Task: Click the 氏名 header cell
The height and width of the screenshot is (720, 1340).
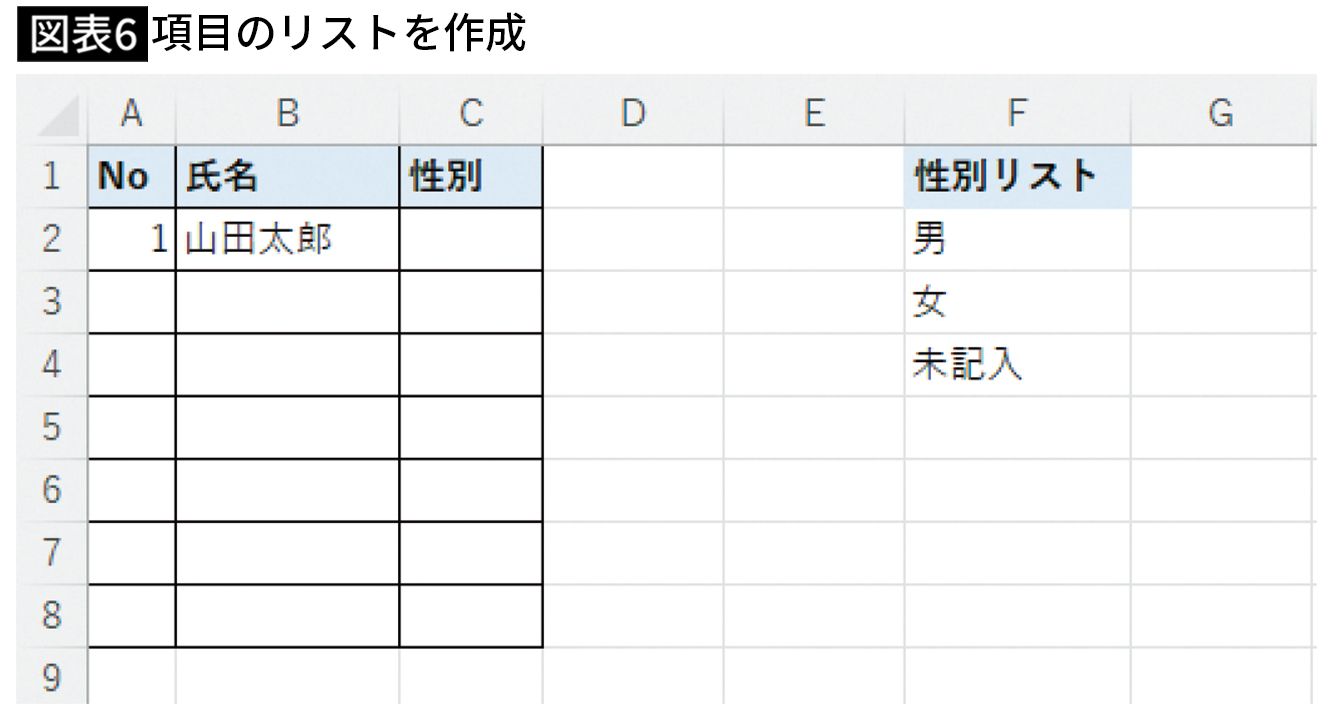Action: pyautogui.click(x=287, y=178)
